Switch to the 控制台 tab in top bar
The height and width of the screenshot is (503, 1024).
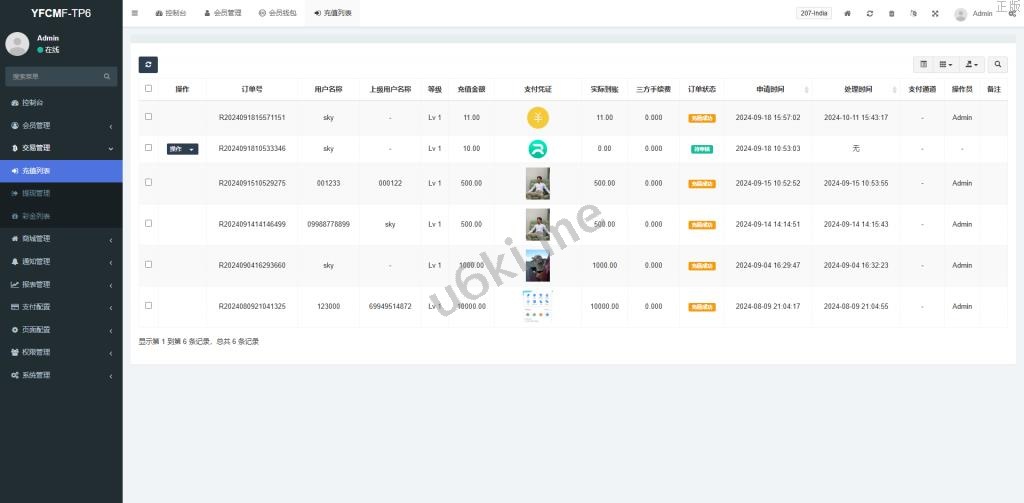[x=171, y=14]
